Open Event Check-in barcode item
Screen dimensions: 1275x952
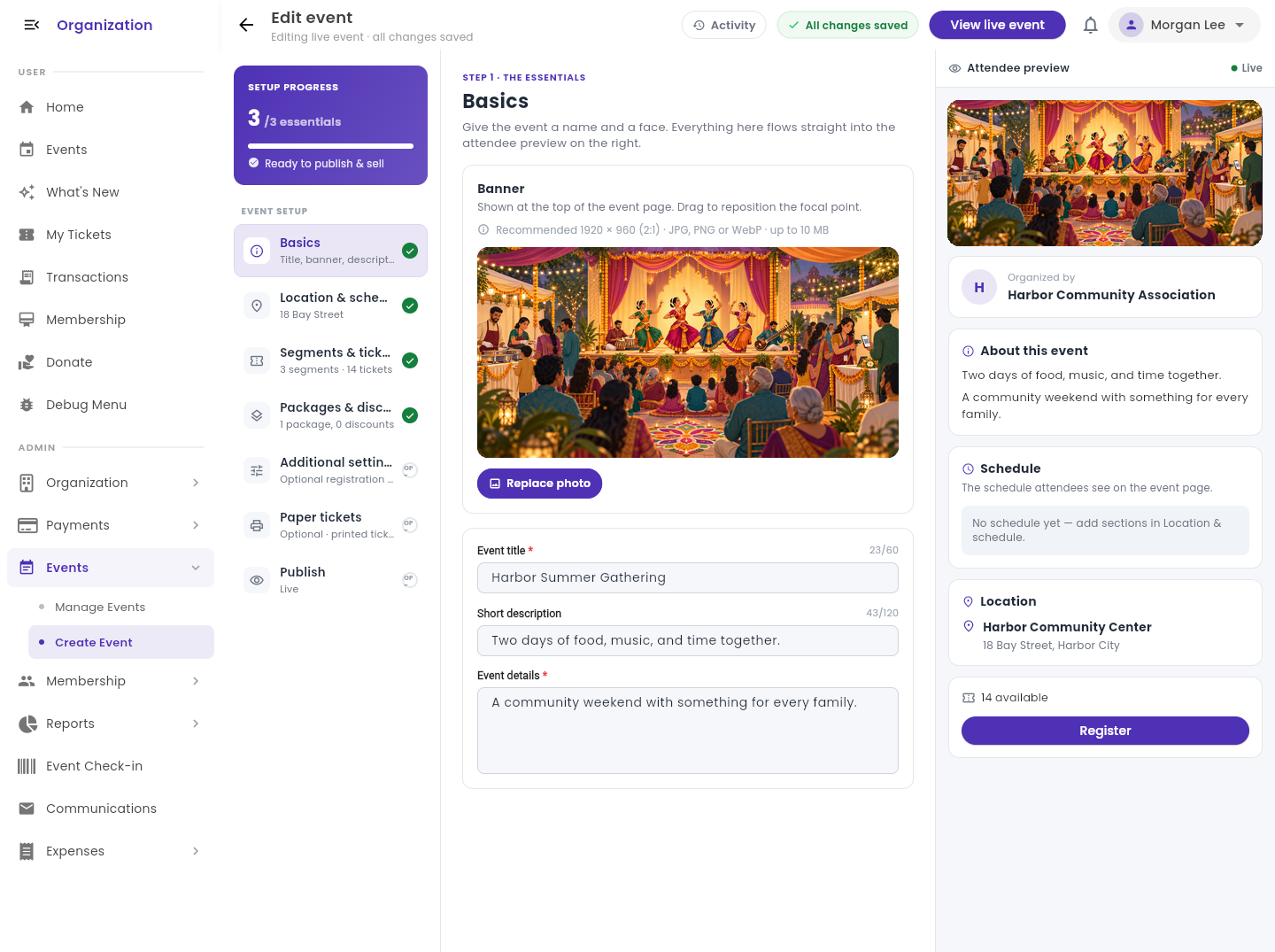(111, 766)
